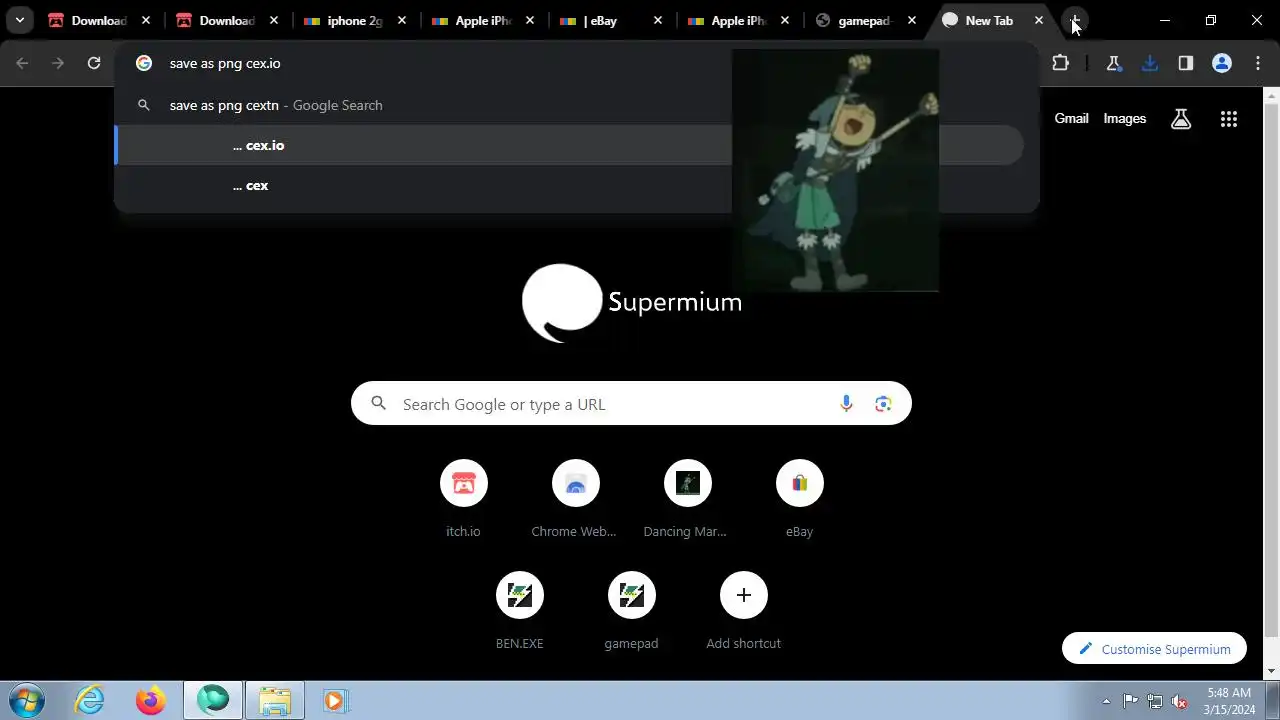Open the Images link
This screenshot has width=1280, height=720.
[1124, 118]
